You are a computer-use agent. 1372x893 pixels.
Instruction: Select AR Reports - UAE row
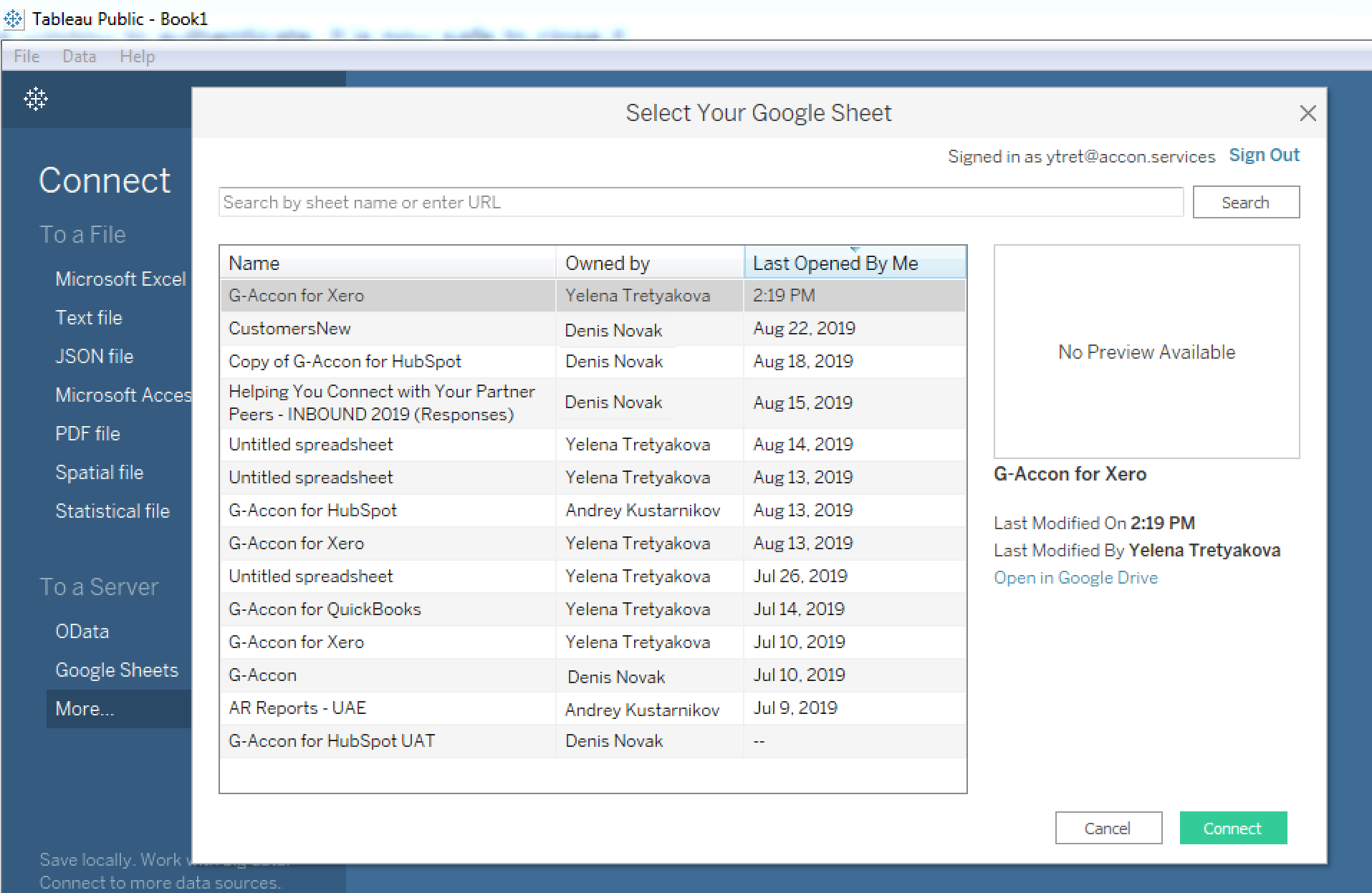(593, 708)
